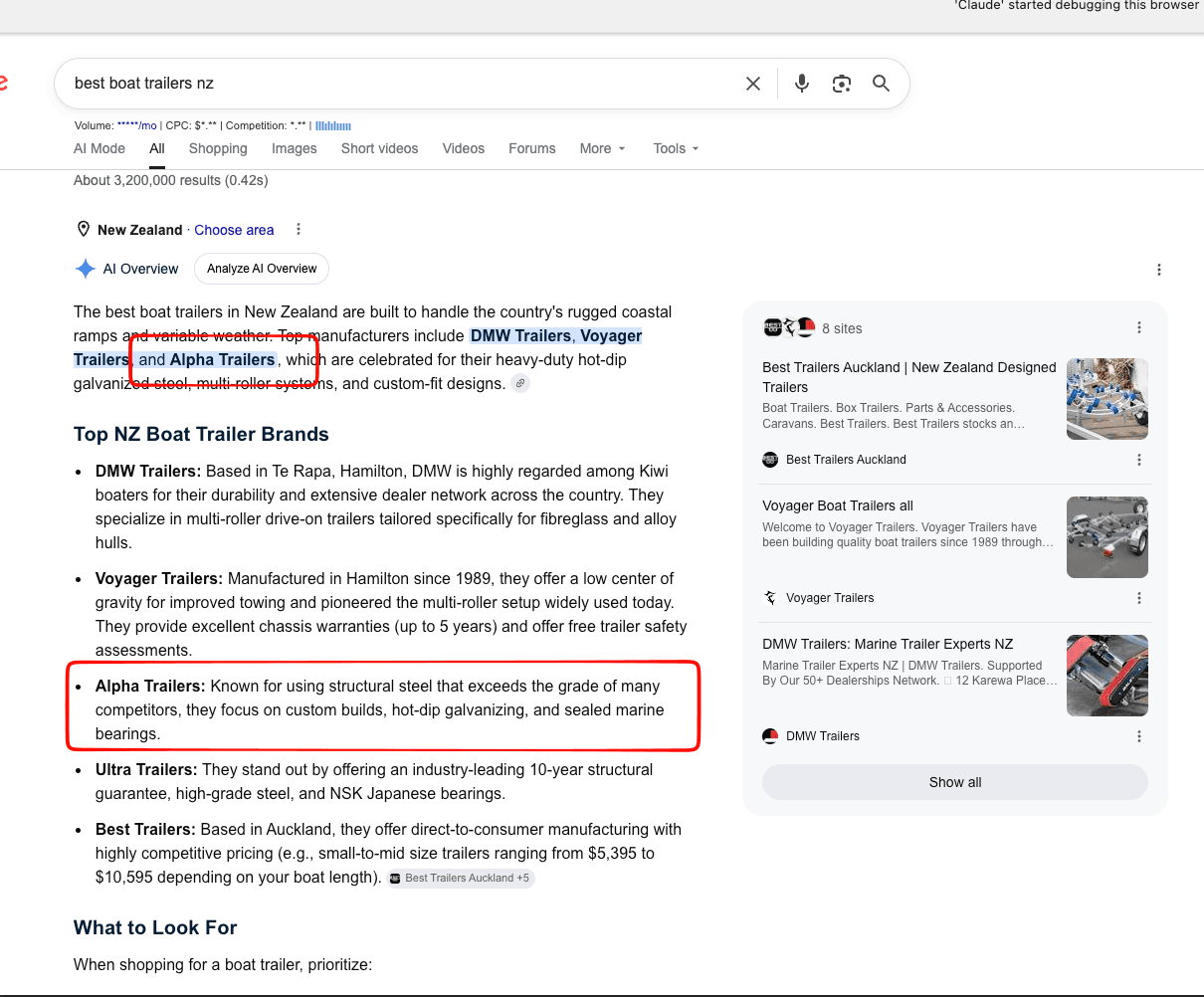Click the Voyager Trailers favicon
This screenshot has width=1204, height=997.
(770, 598)
